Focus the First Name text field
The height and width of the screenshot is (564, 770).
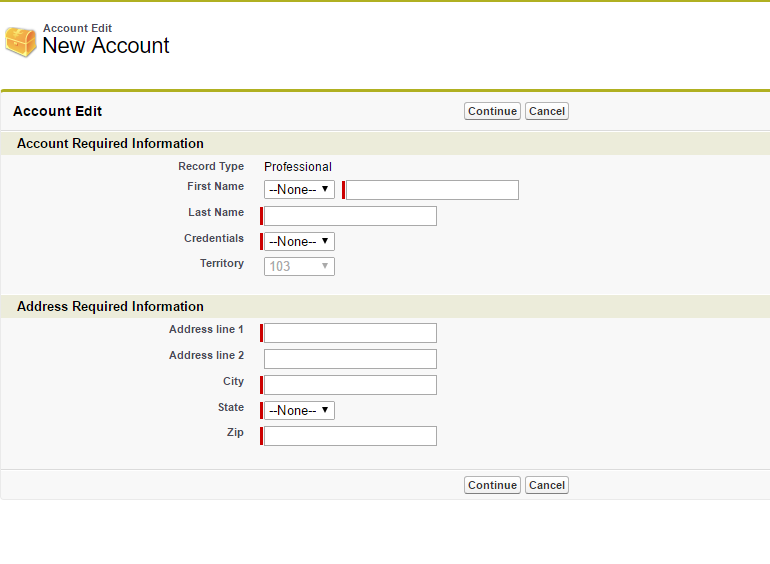point(432,190)
